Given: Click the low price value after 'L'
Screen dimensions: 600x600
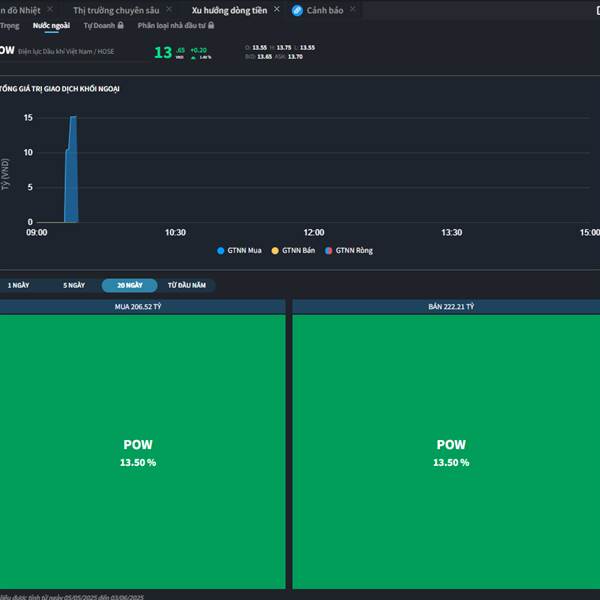Looking at the screenshot, I should (x=307, y=47).
